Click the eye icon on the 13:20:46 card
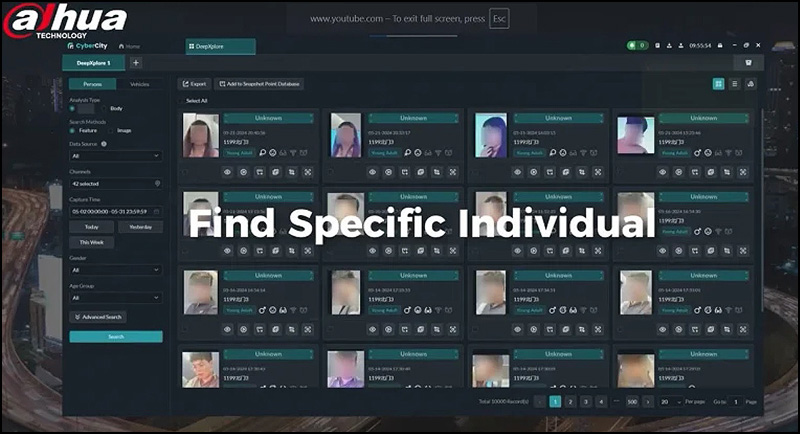Image resolution: width=800 pixels, height=434 pixels. [662, 172]
